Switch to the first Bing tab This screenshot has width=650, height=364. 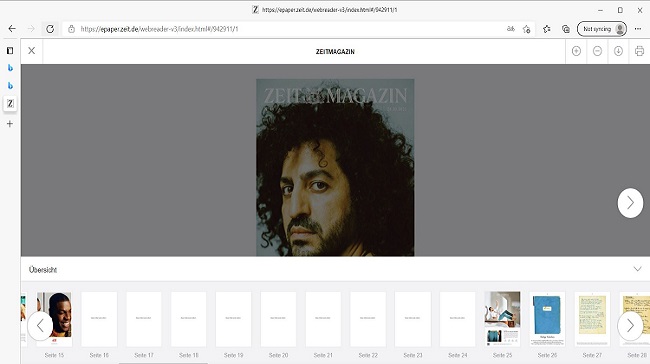pos(10,68)
